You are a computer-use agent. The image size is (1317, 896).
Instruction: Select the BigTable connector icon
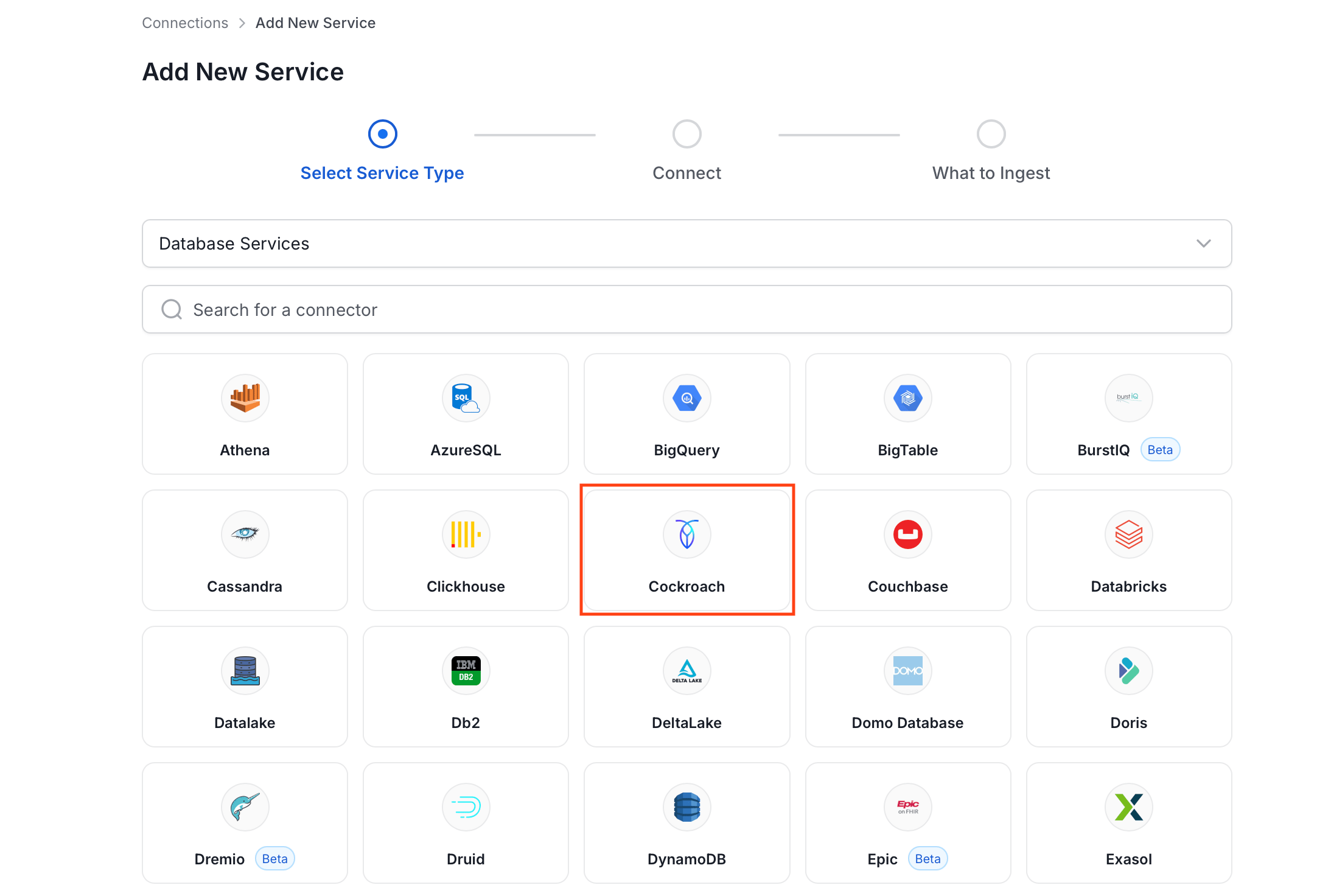[x=907, y=398]
